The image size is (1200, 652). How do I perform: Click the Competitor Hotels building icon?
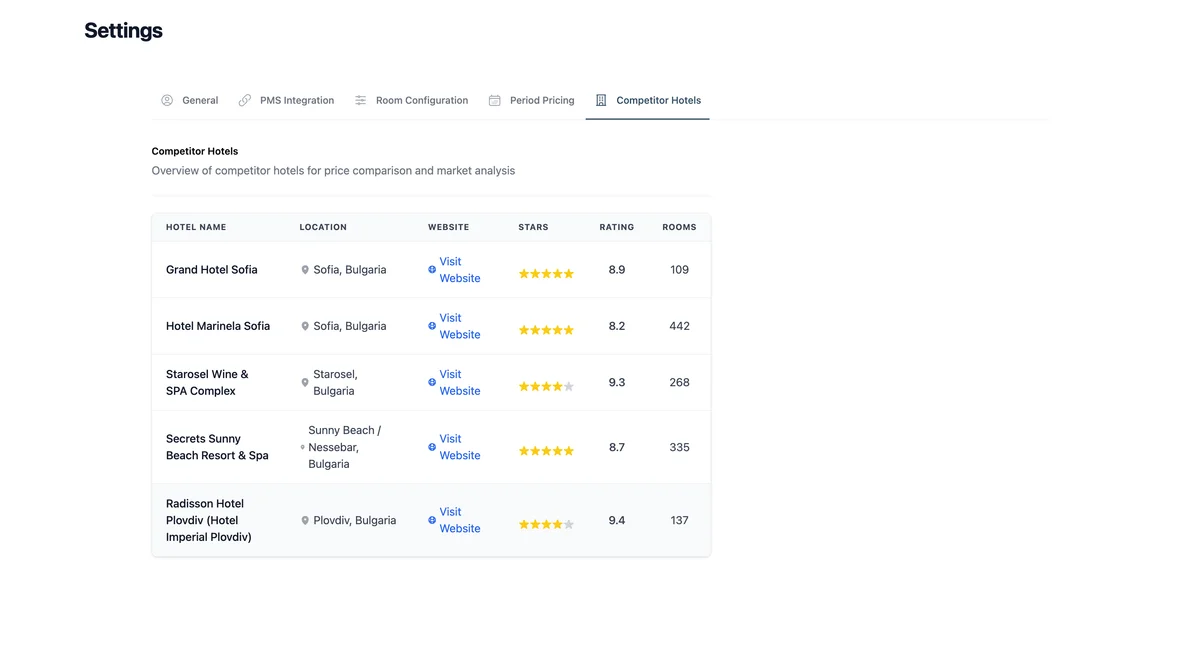[x=601, y=100]
